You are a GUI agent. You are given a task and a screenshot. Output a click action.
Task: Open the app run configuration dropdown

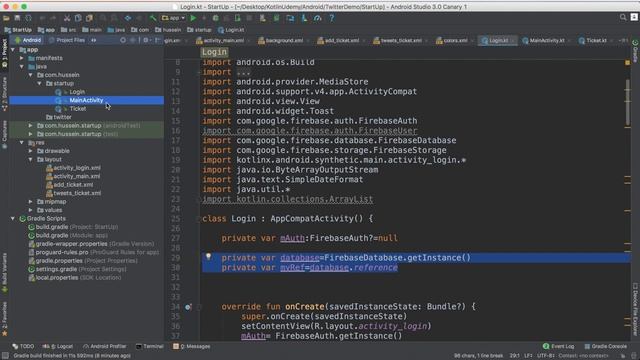(x=173, y=18)
